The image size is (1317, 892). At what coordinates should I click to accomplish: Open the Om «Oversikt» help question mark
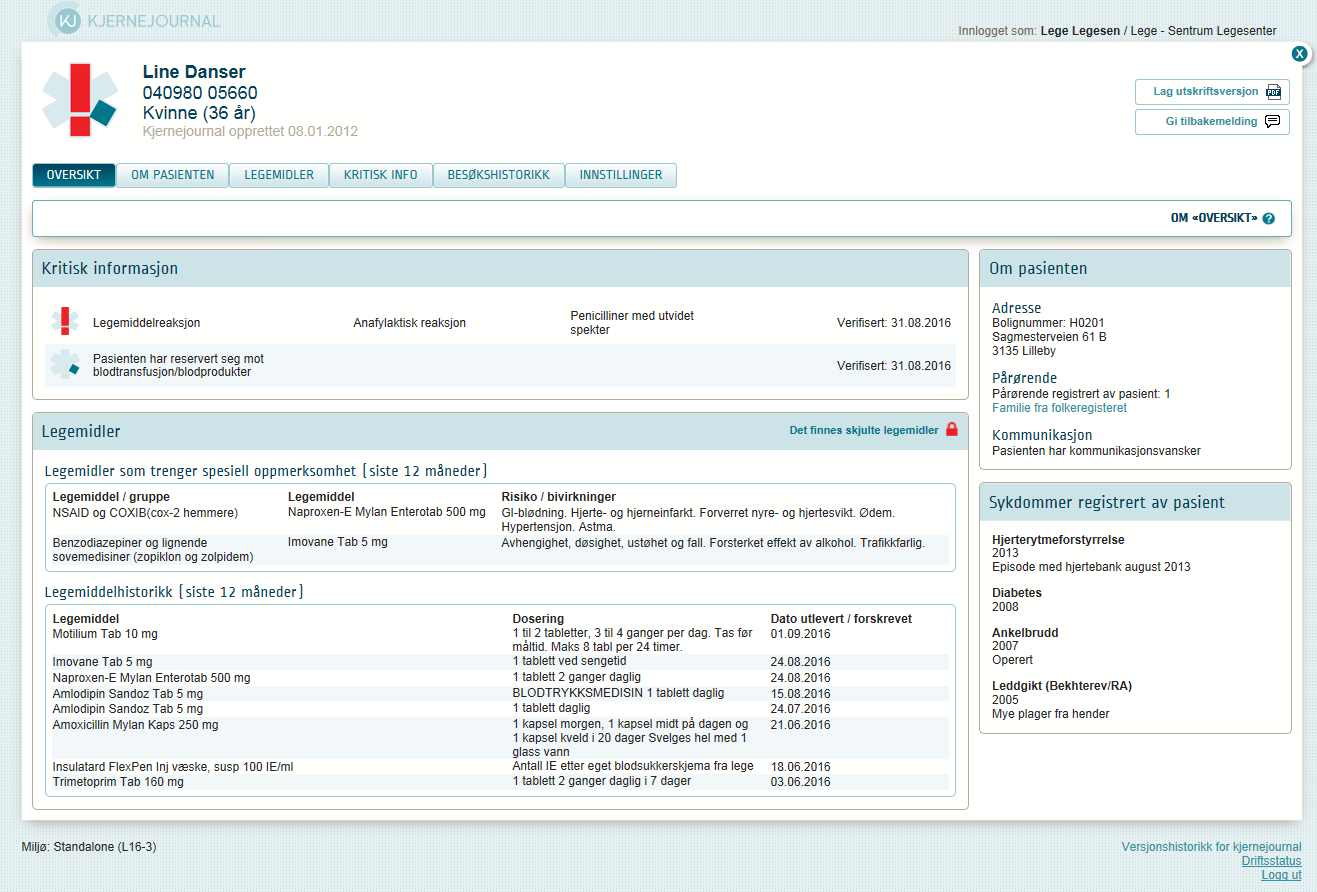click(1269, 218)
